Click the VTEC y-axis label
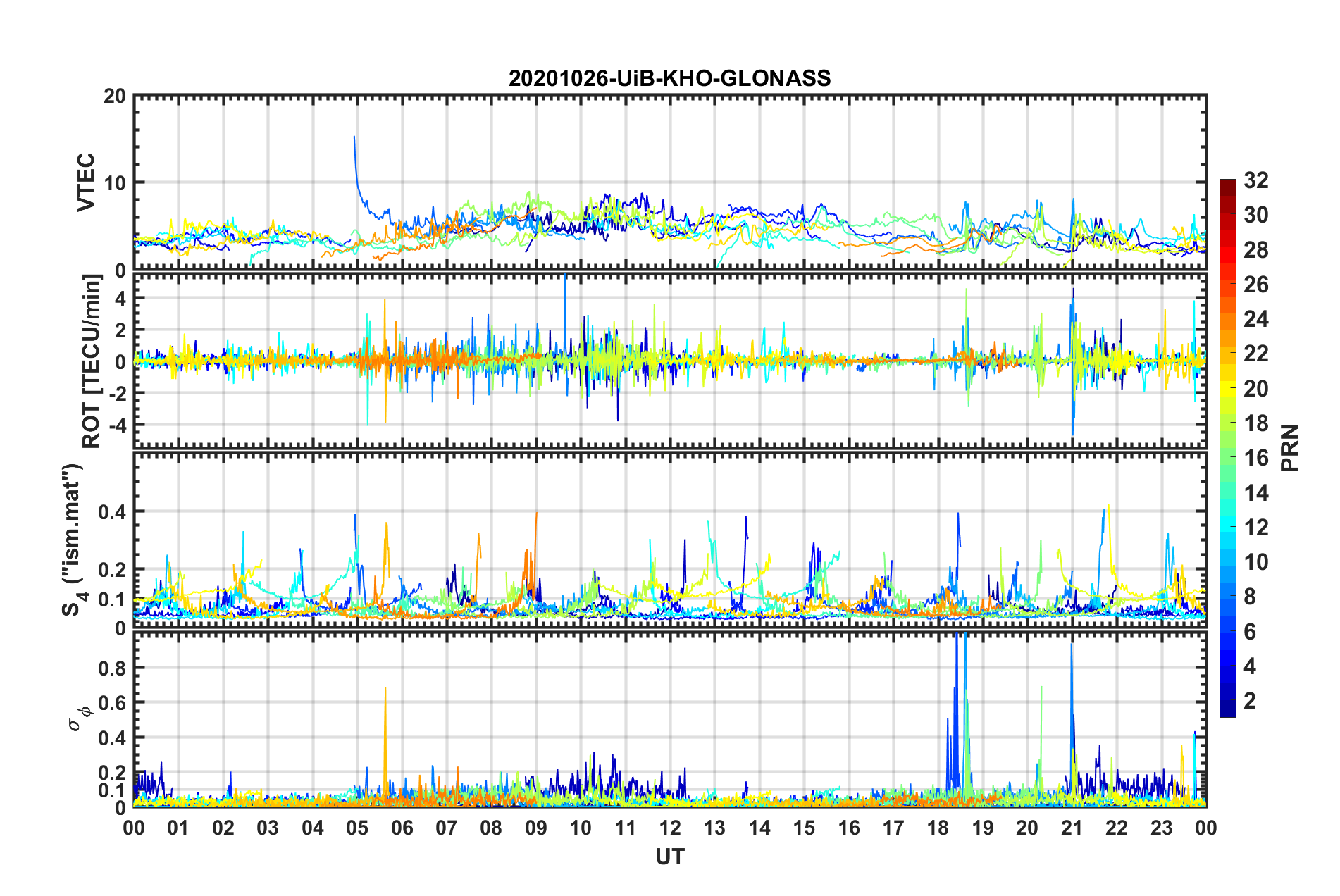Viewport: 1340px width, 896px height. tap(86, 182)
